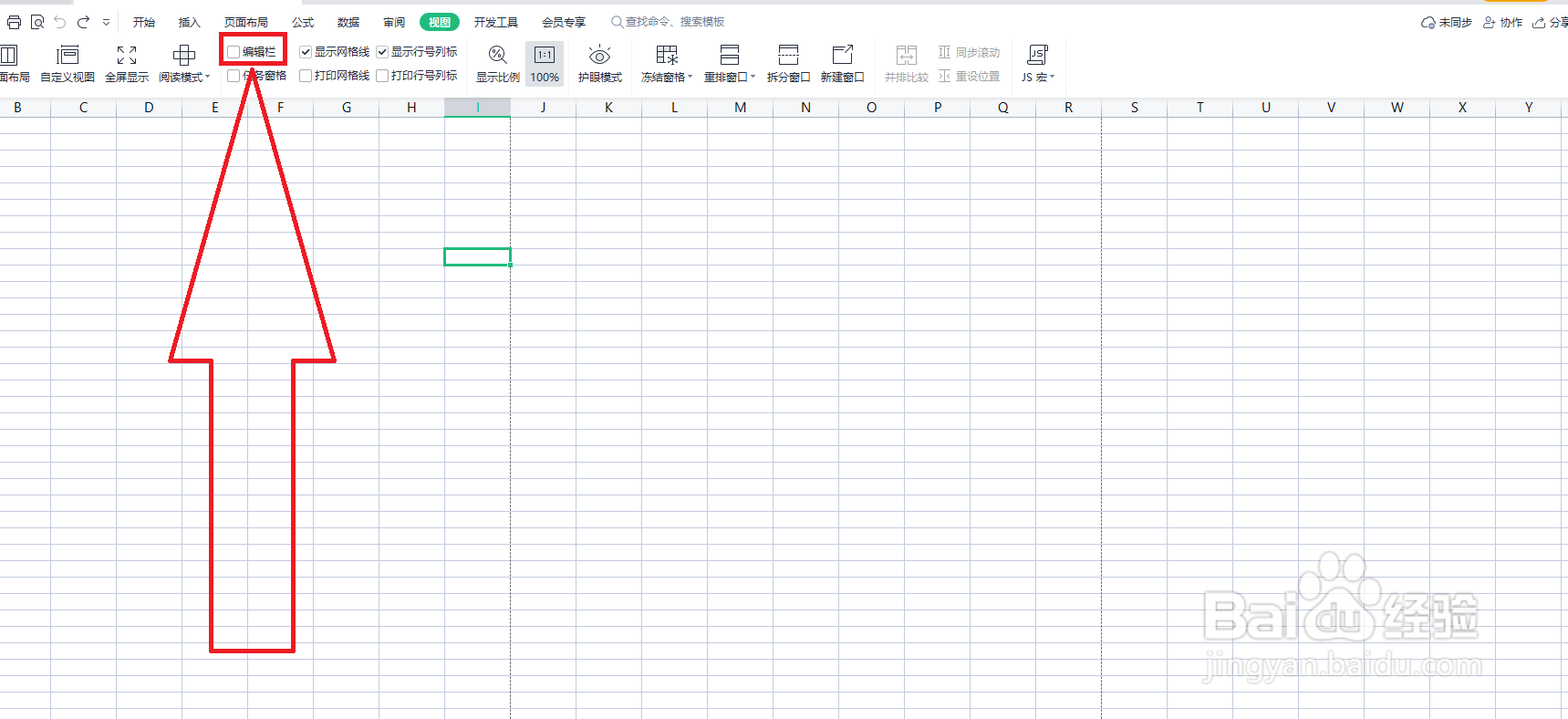Reset zoom with the 100% button
Image resolution: width=1568 pixels, height=719 pixels.
(x=545, y=64)
